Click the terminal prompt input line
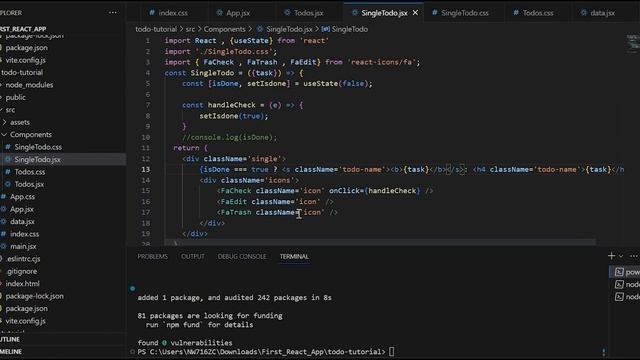Viewport: 640px width, 360px height. tap(265, 351)
